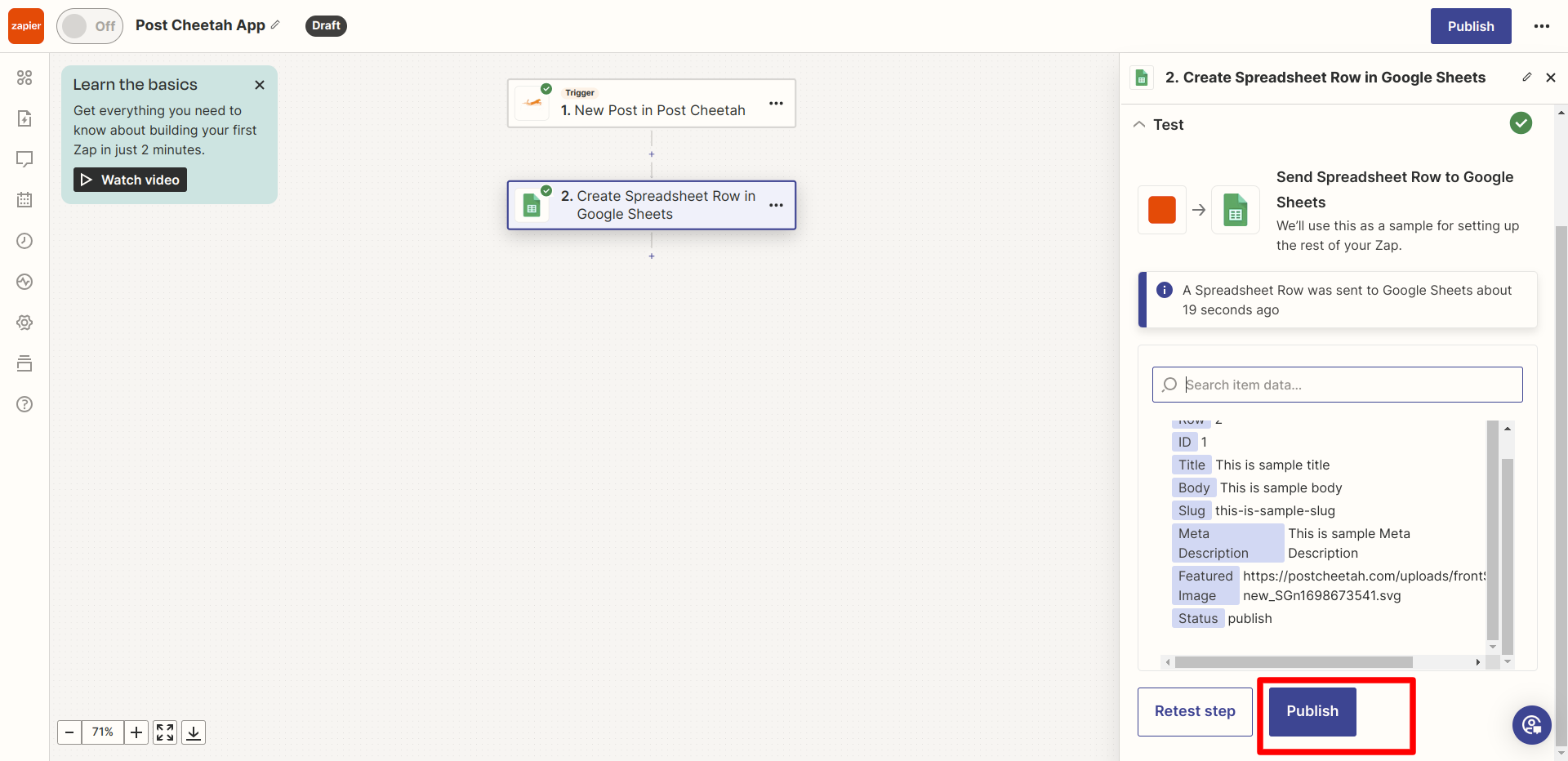1568x761 pixels.
Task: Click the Draft status badge
Action: pos(326,26)
